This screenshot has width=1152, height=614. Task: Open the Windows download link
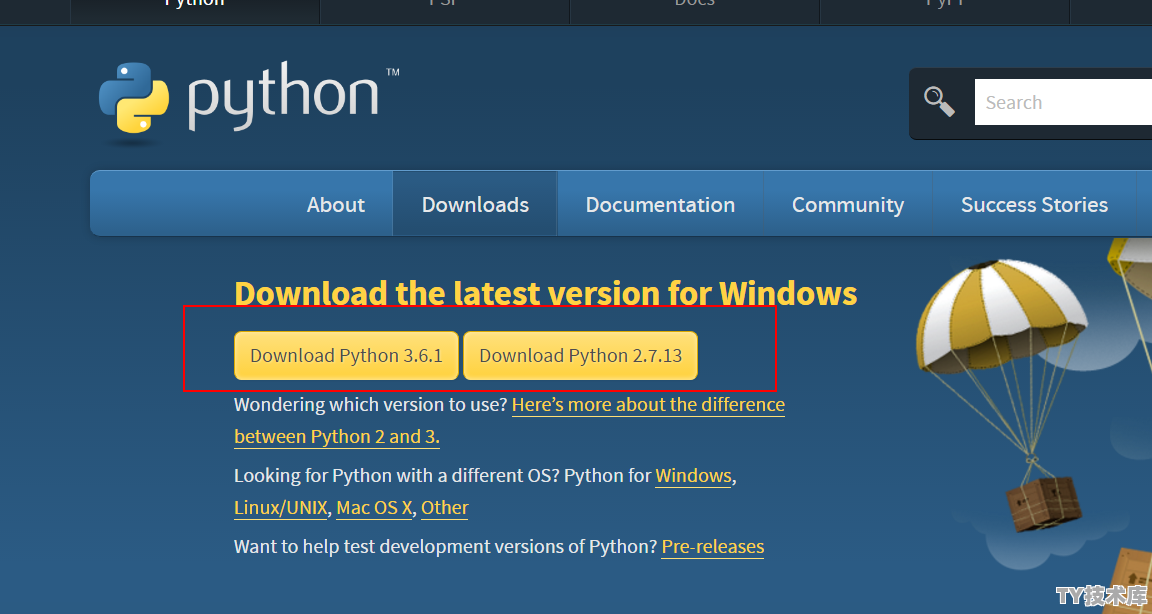click(x=694, y=476)
